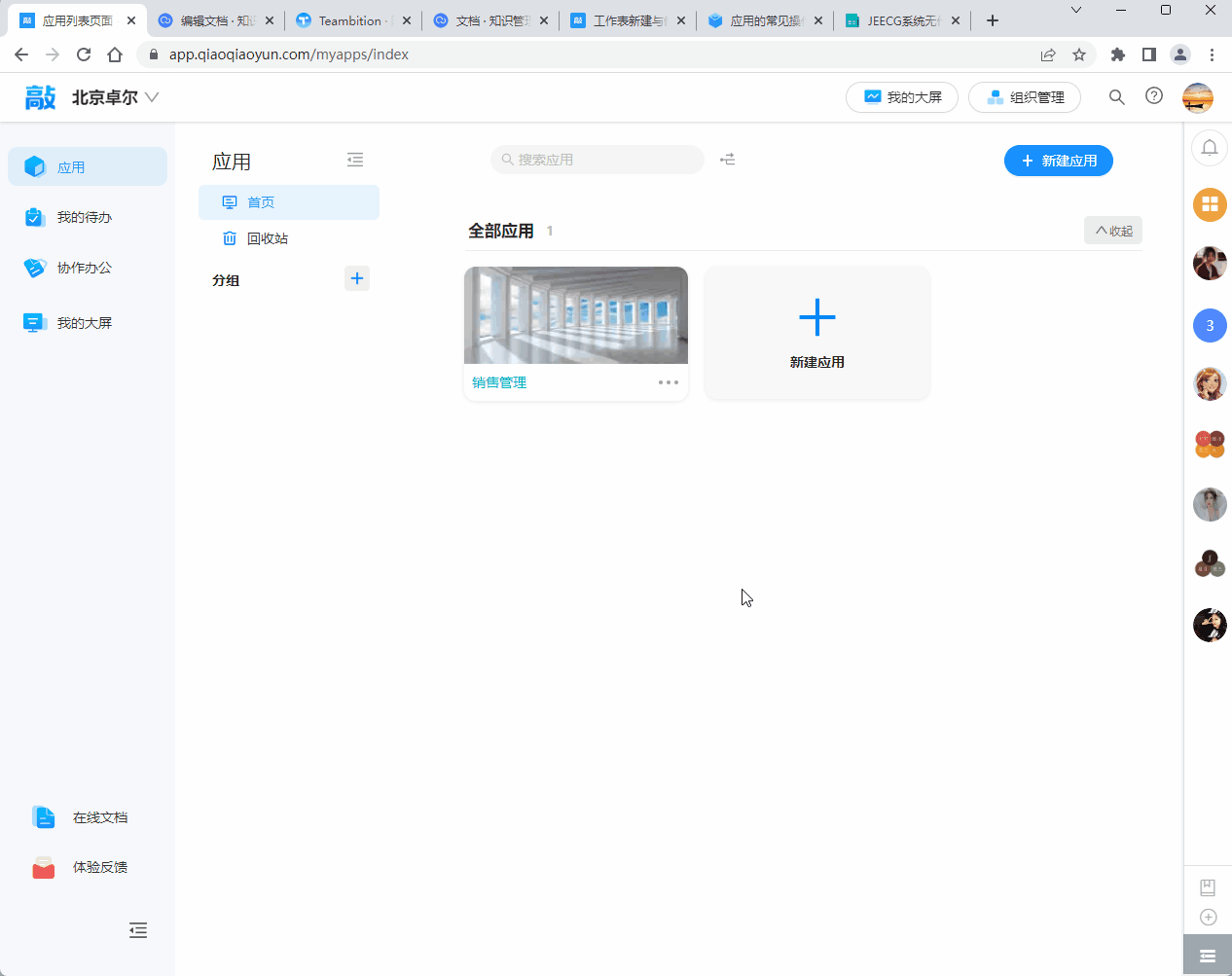Viewport: 1232px width, 976px height.
Task: Click the bookmark icon in the right toolbar
Action: (1208, 886)
